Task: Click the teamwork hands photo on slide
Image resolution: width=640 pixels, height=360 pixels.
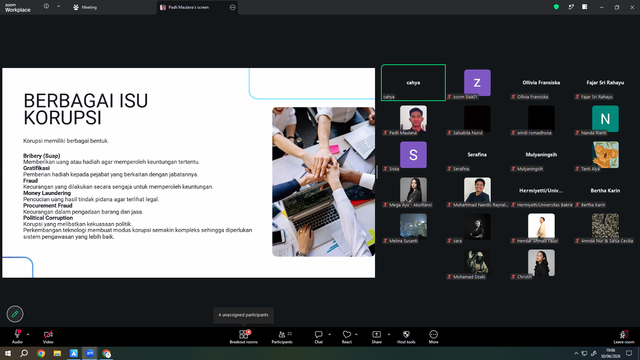Action: (x=323, y=182)
